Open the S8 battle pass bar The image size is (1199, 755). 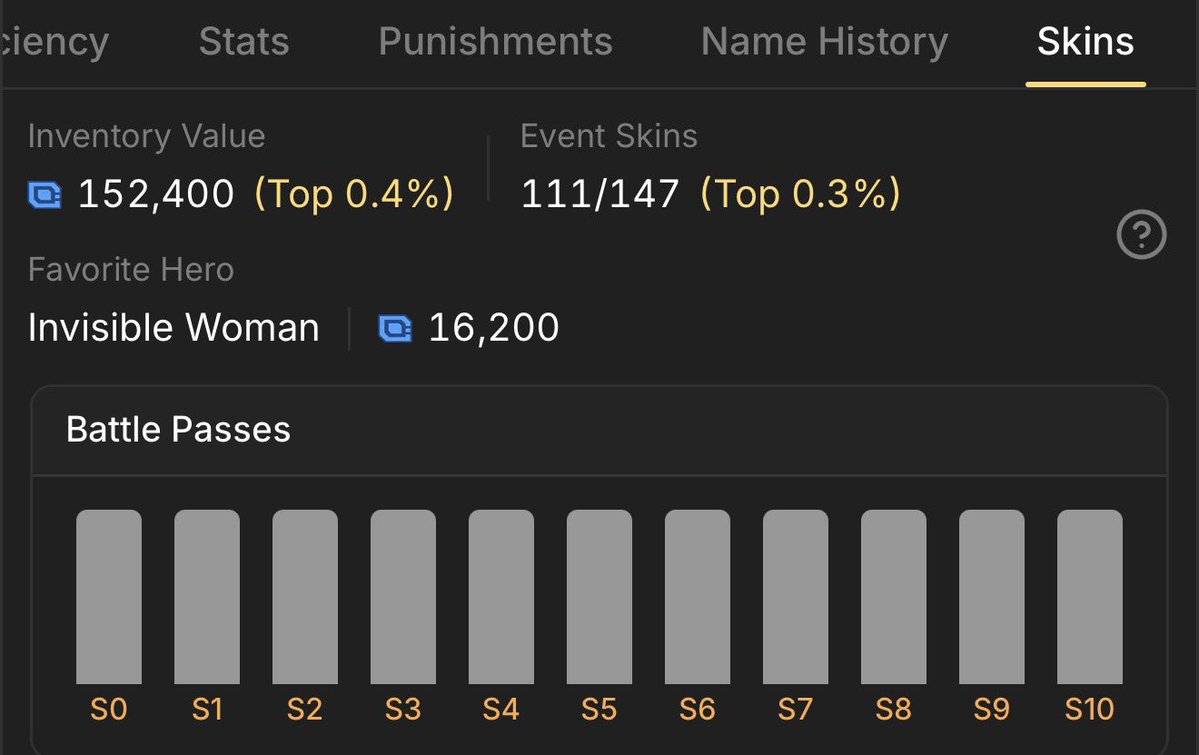click(x=893, y=597)
